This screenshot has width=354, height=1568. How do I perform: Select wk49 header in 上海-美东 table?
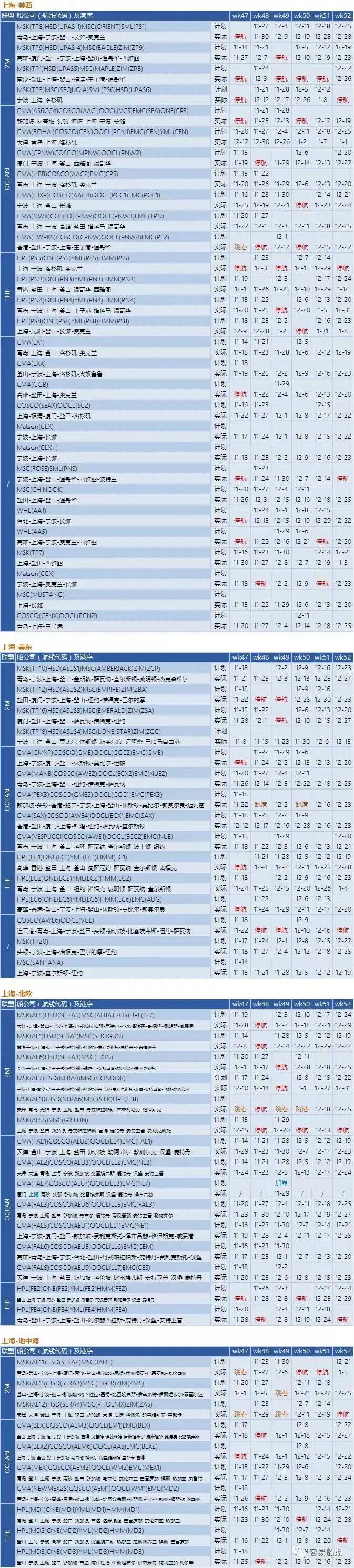click(x=281, y=657)
